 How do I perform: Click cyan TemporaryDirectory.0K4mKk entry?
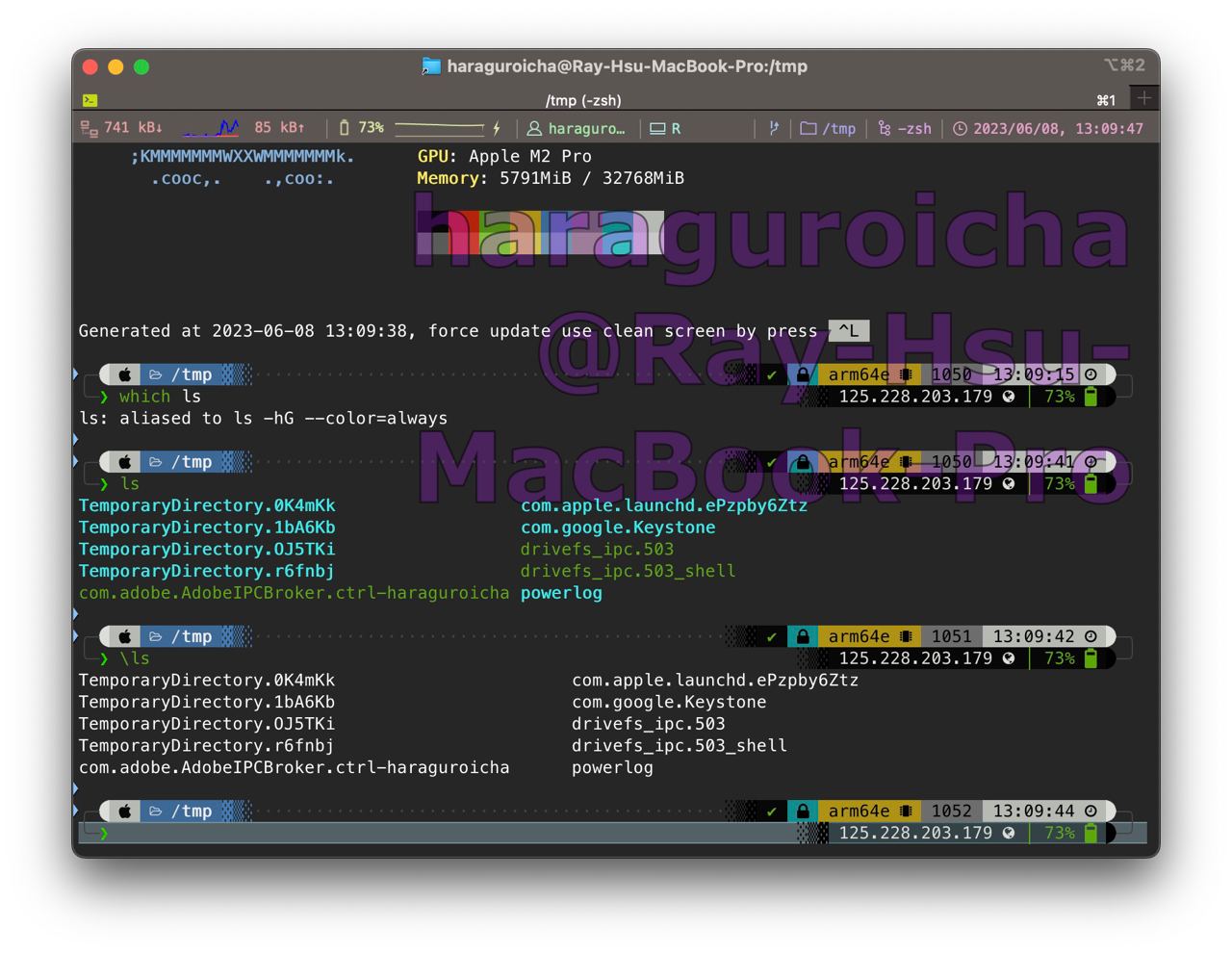click(207, 505)
